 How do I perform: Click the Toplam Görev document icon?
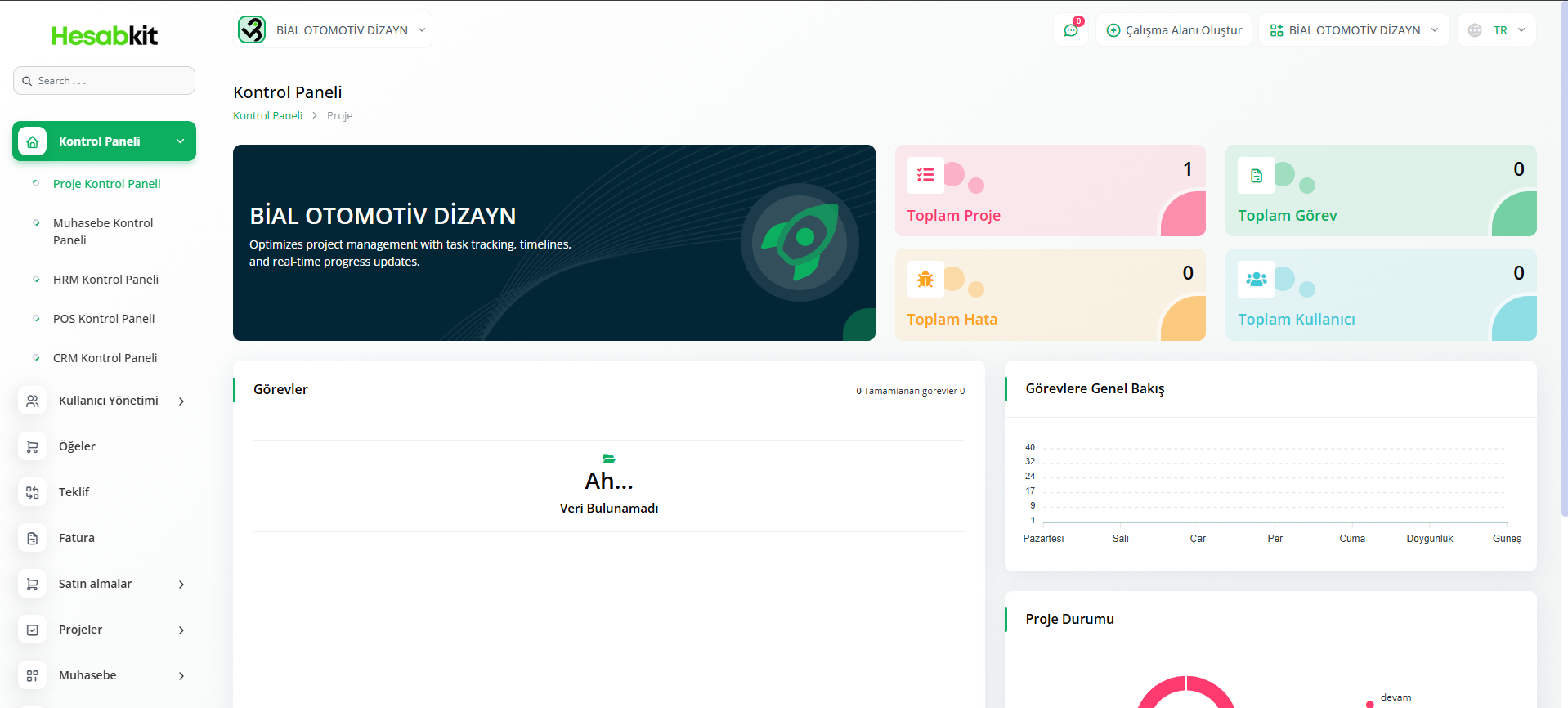tap(1256, 175)
